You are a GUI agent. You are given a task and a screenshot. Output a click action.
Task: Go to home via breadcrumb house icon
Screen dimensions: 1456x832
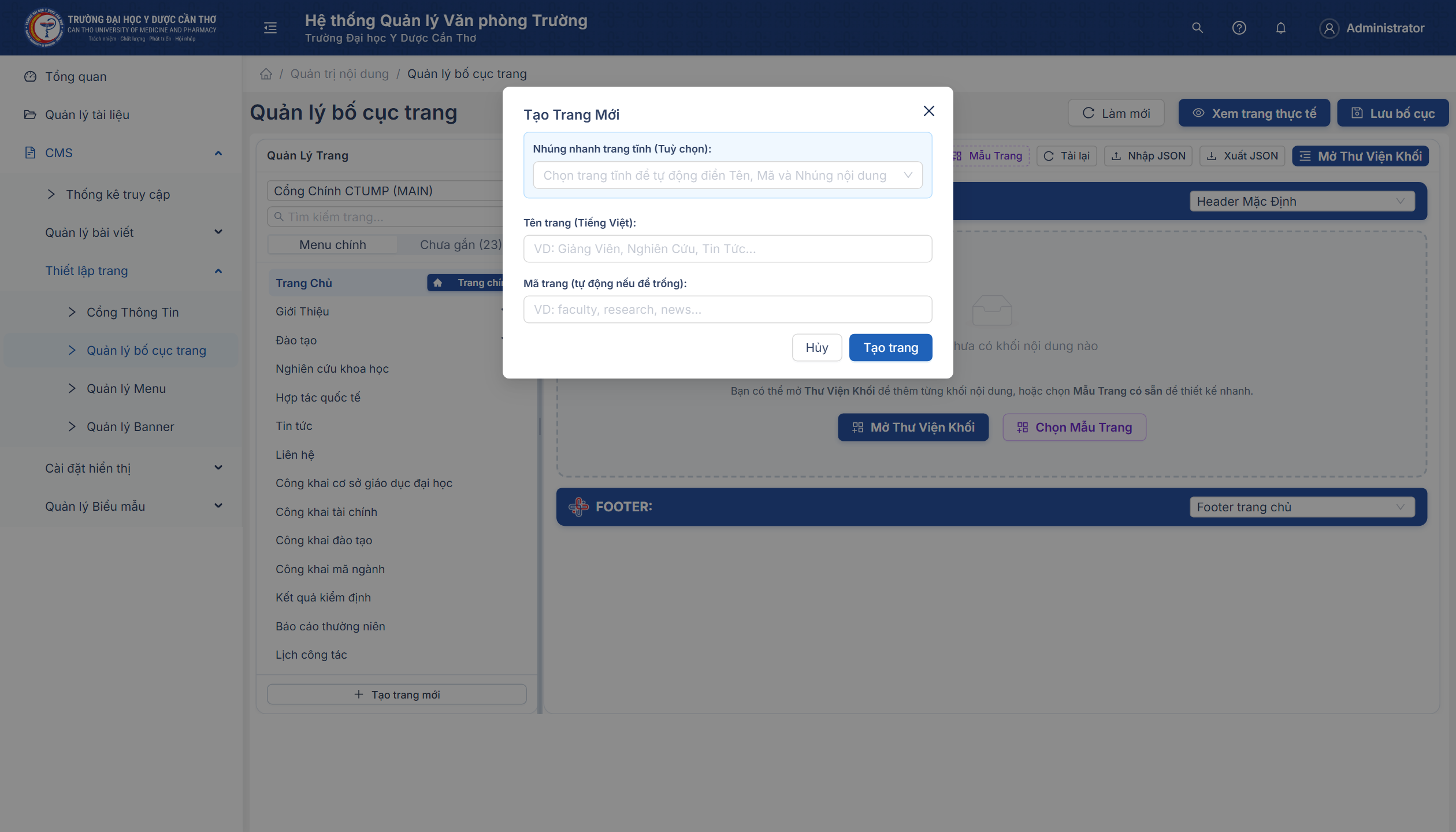pos(266,74)
